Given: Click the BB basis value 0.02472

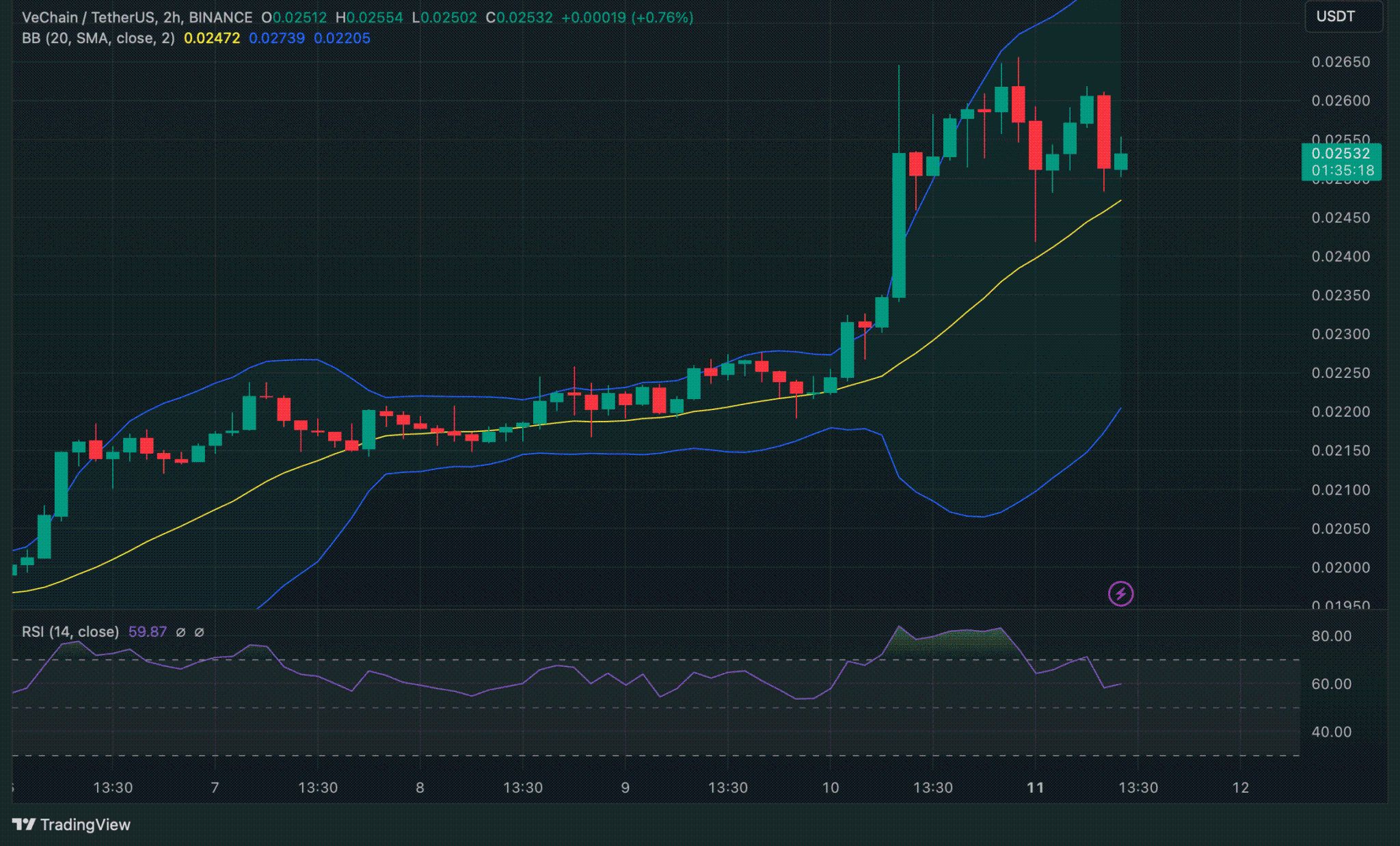Looking at the screenshot, I should [x=212, y=38].
